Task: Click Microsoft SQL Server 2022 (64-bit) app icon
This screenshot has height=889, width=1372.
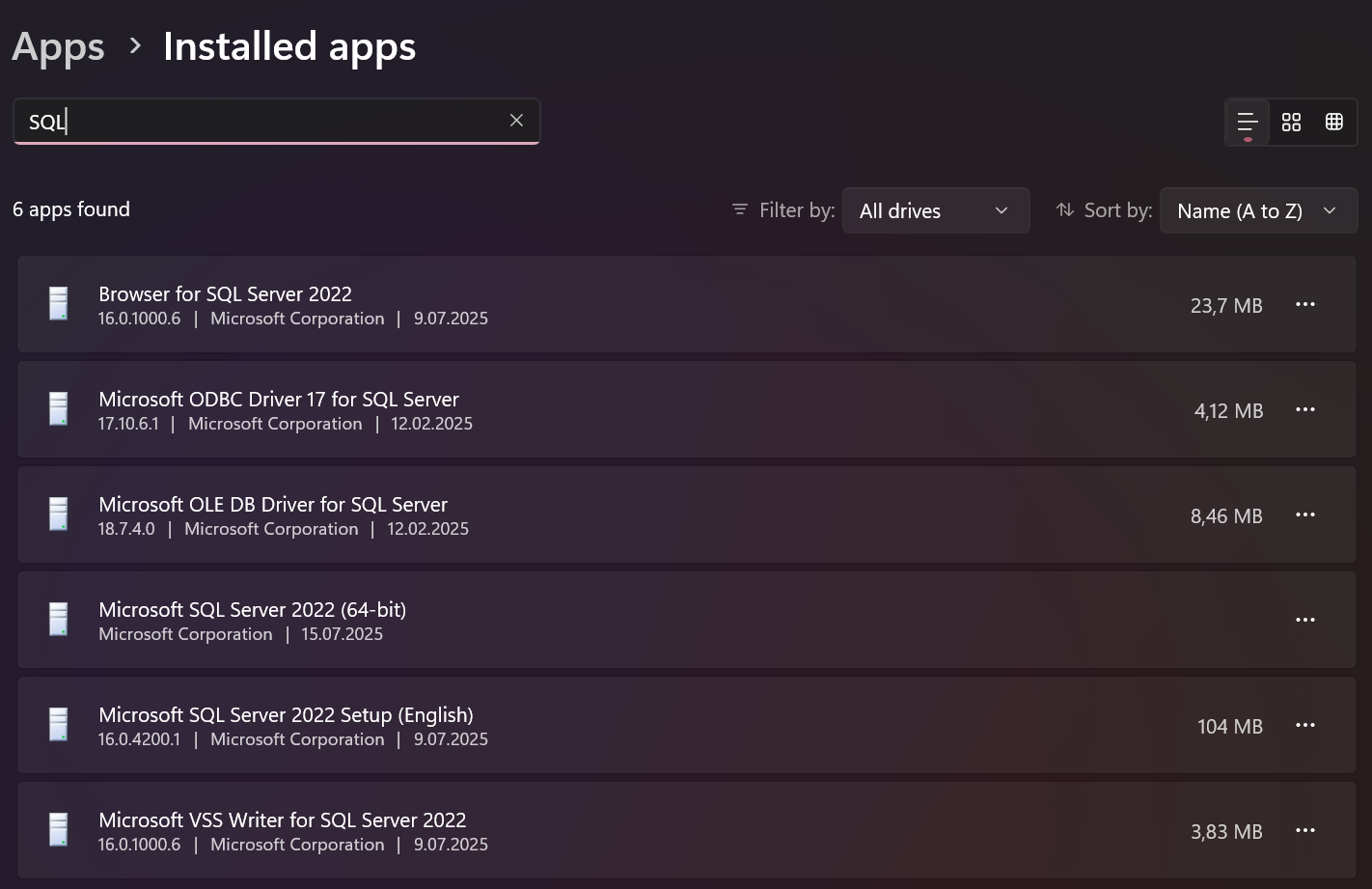Action: tap(58, 620)
